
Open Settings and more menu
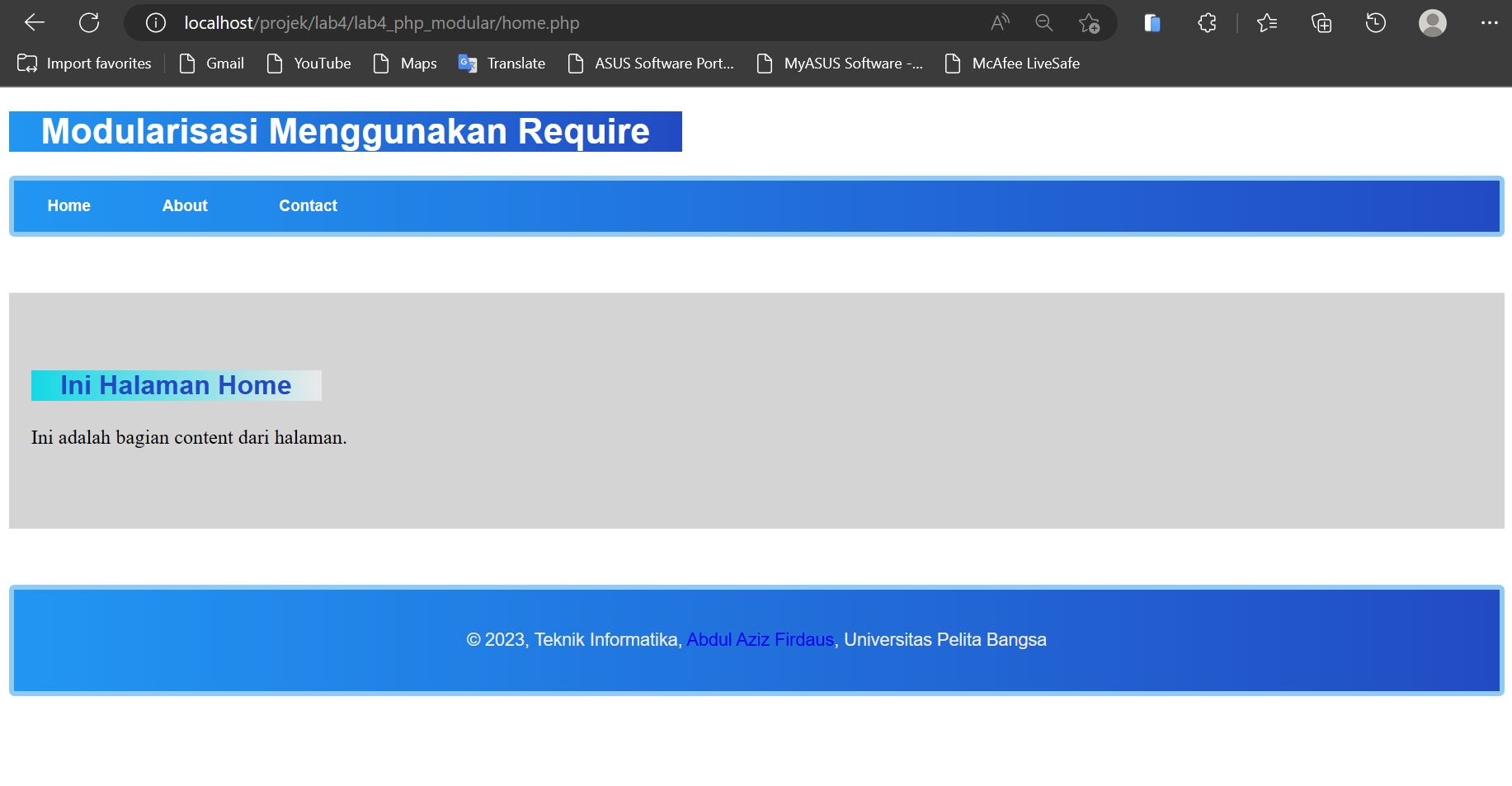click(x=1489, y=22)
